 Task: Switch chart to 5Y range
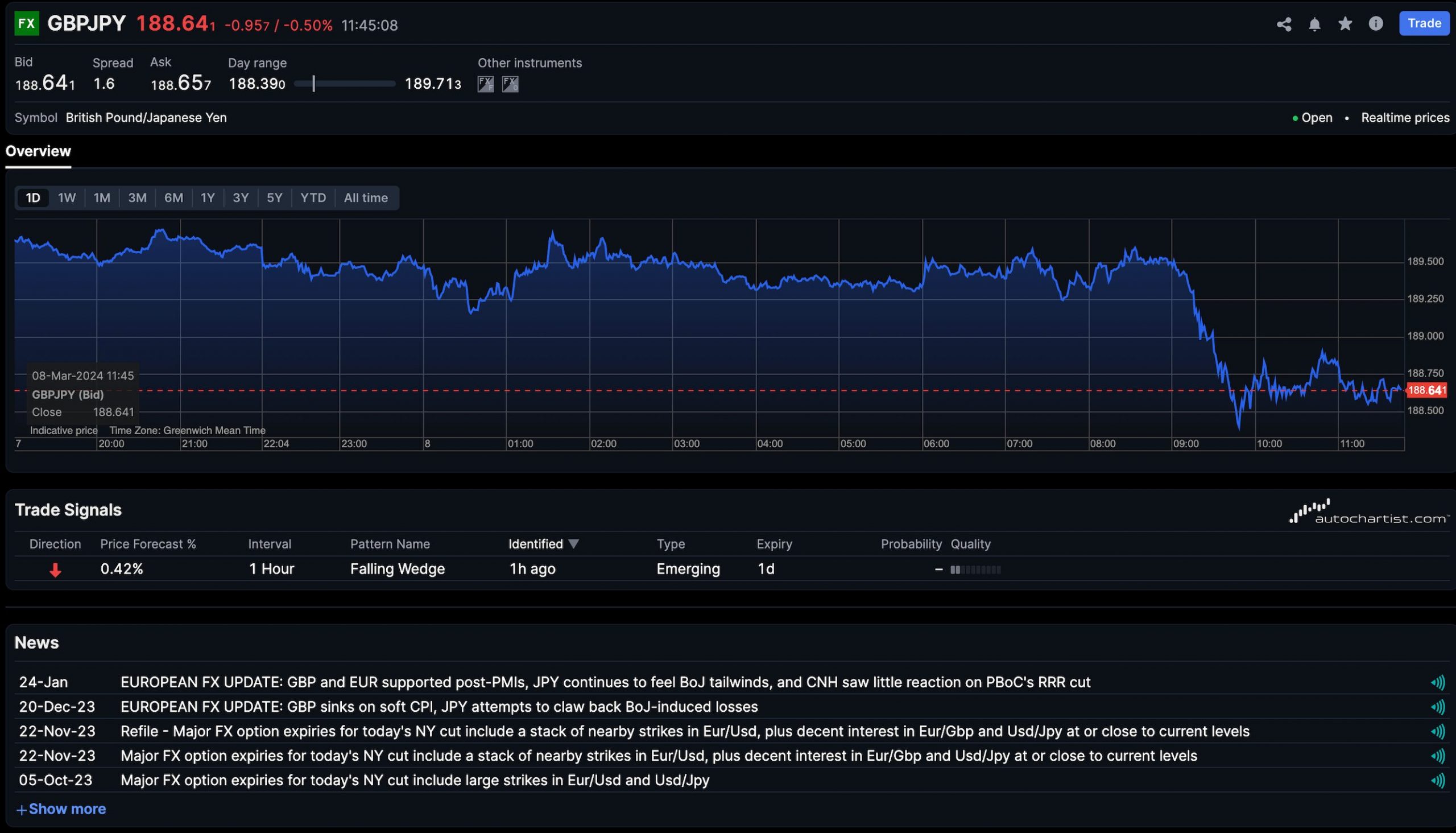[x=275, y=198]
